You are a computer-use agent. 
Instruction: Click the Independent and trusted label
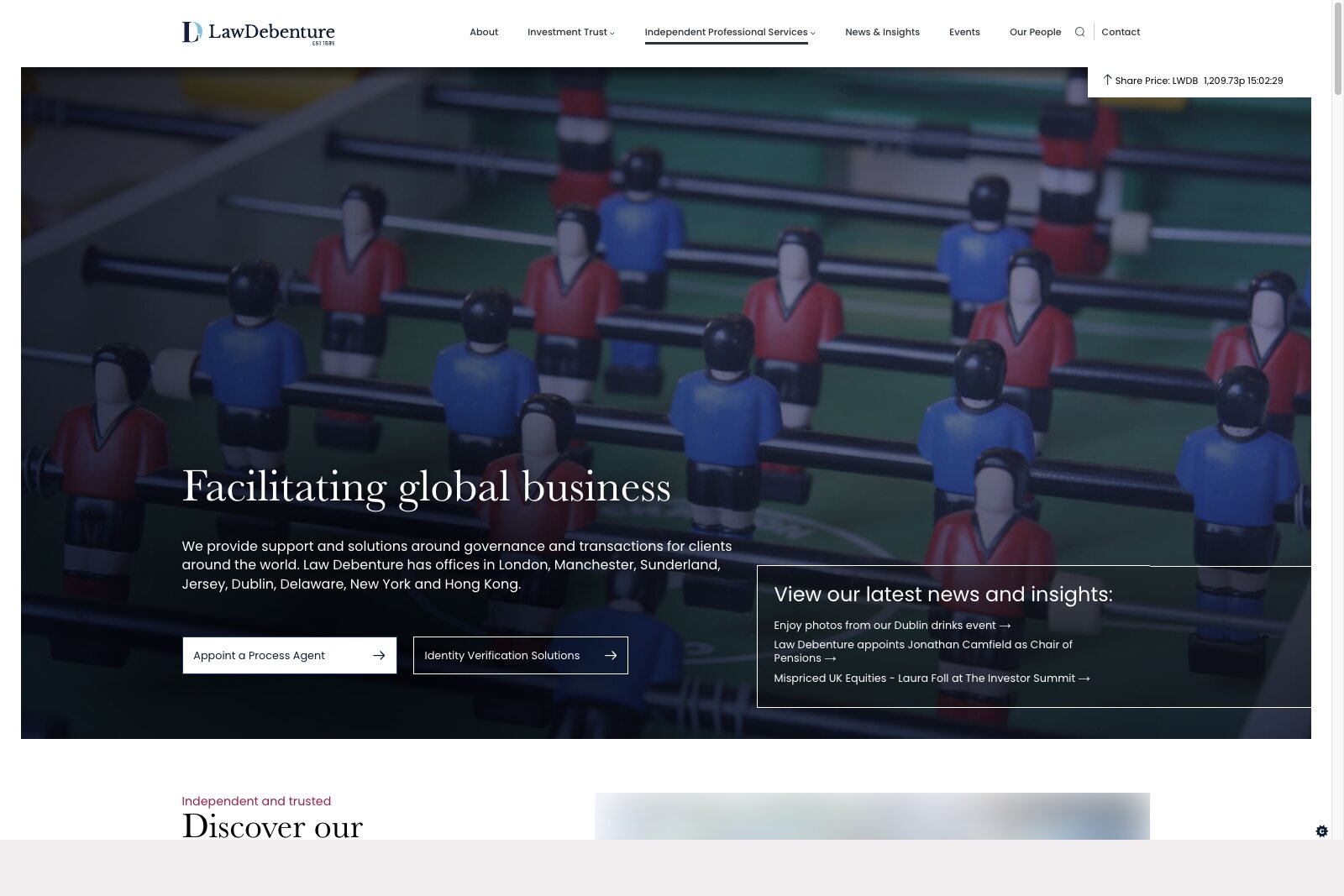coord(256,801)
